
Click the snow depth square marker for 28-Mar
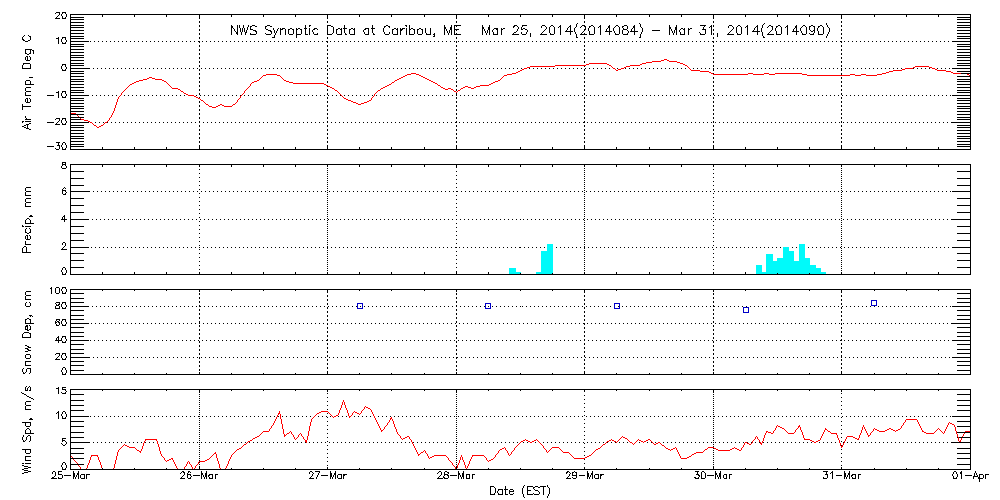tap(488, 306)
